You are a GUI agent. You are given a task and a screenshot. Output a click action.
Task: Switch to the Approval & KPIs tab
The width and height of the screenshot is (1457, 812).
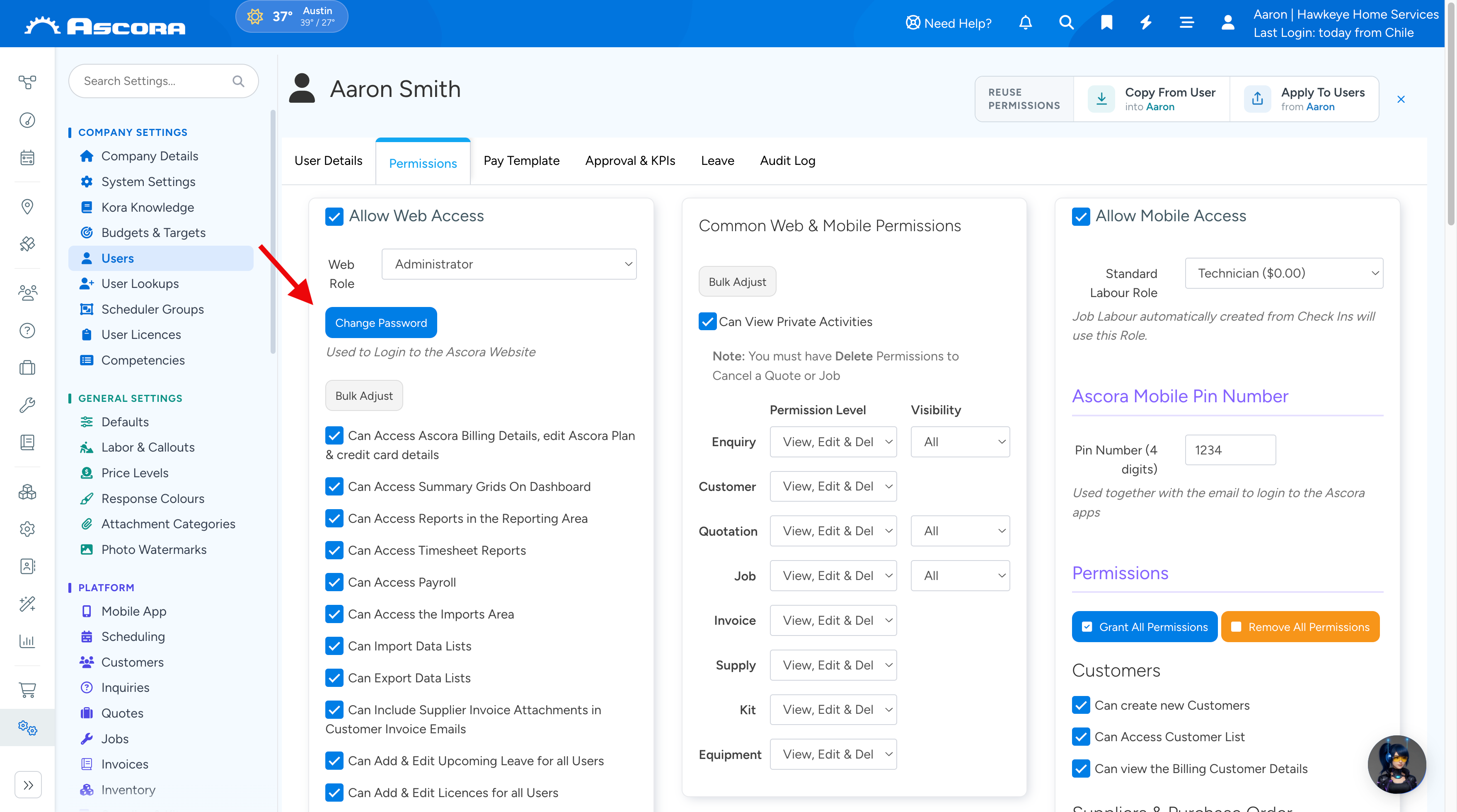click(630, 161)
